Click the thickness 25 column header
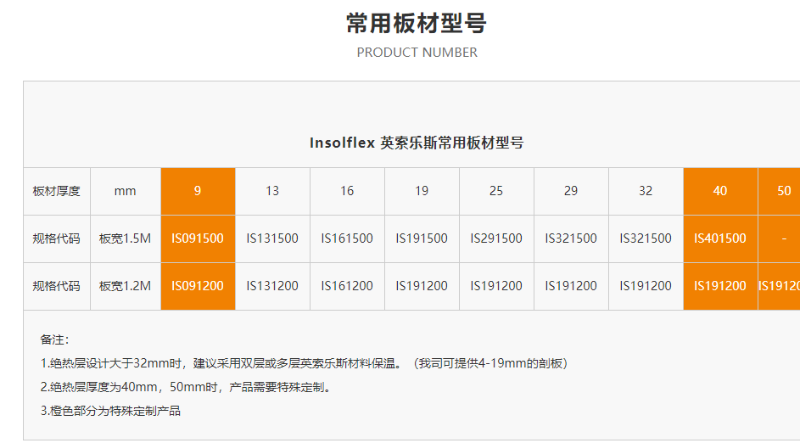This screenshot has width=800, height=443. pos(496,191)
